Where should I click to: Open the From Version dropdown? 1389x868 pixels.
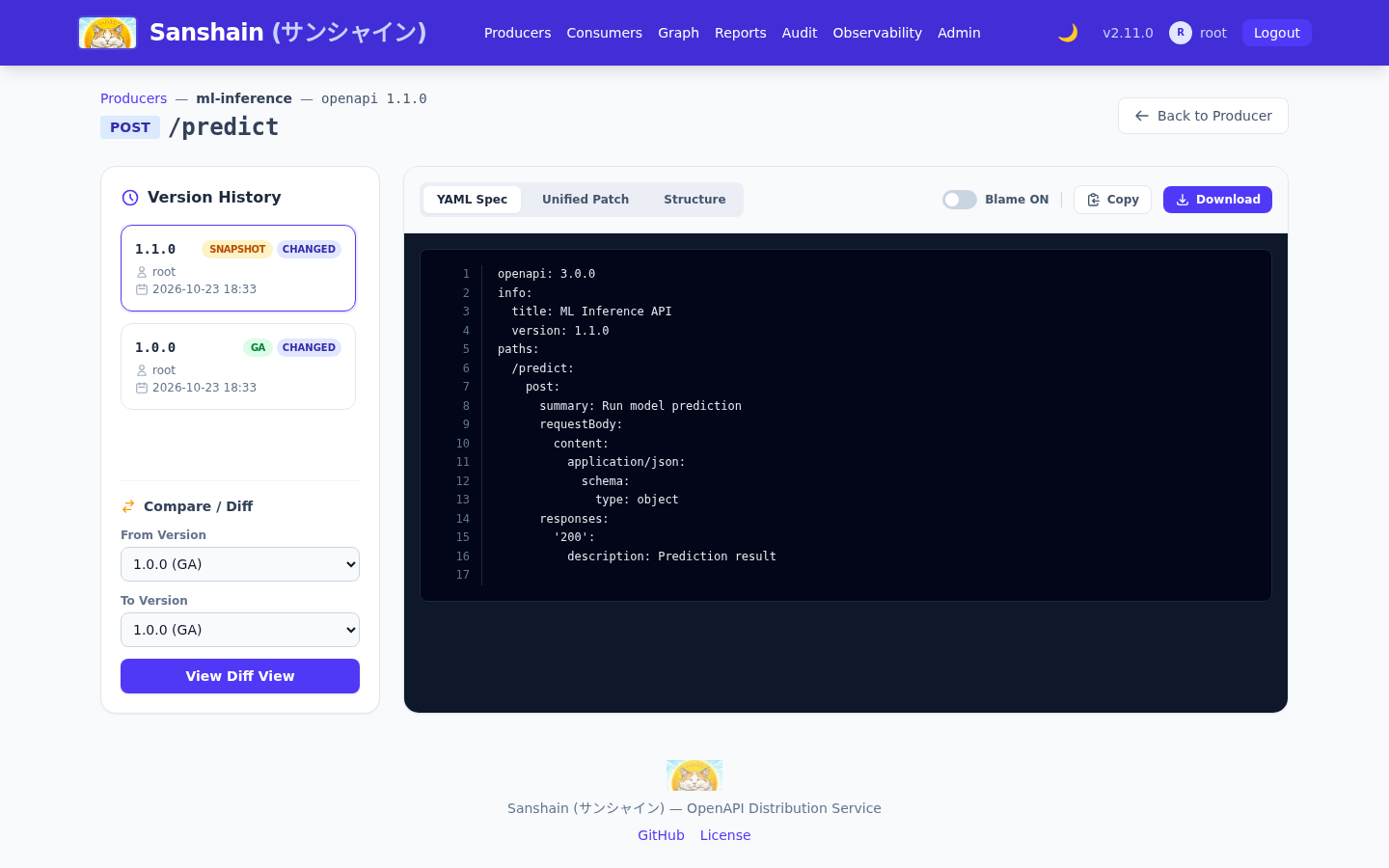240,564
